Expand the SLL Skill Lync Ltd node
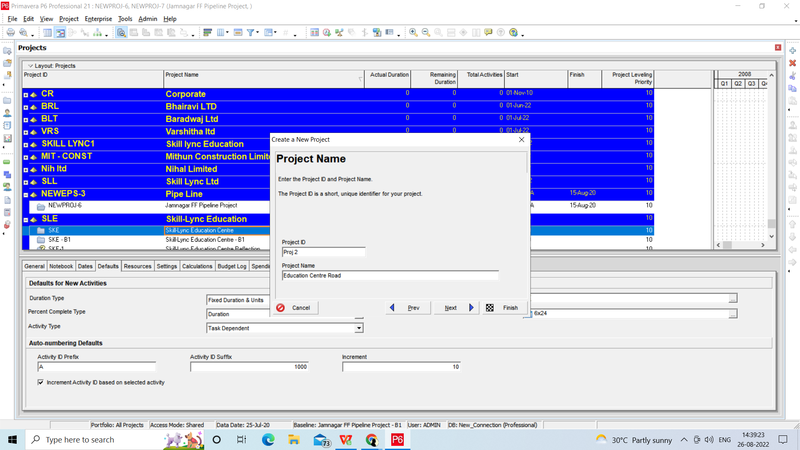Screen dimensions: 800x450 tap(26, 183)
